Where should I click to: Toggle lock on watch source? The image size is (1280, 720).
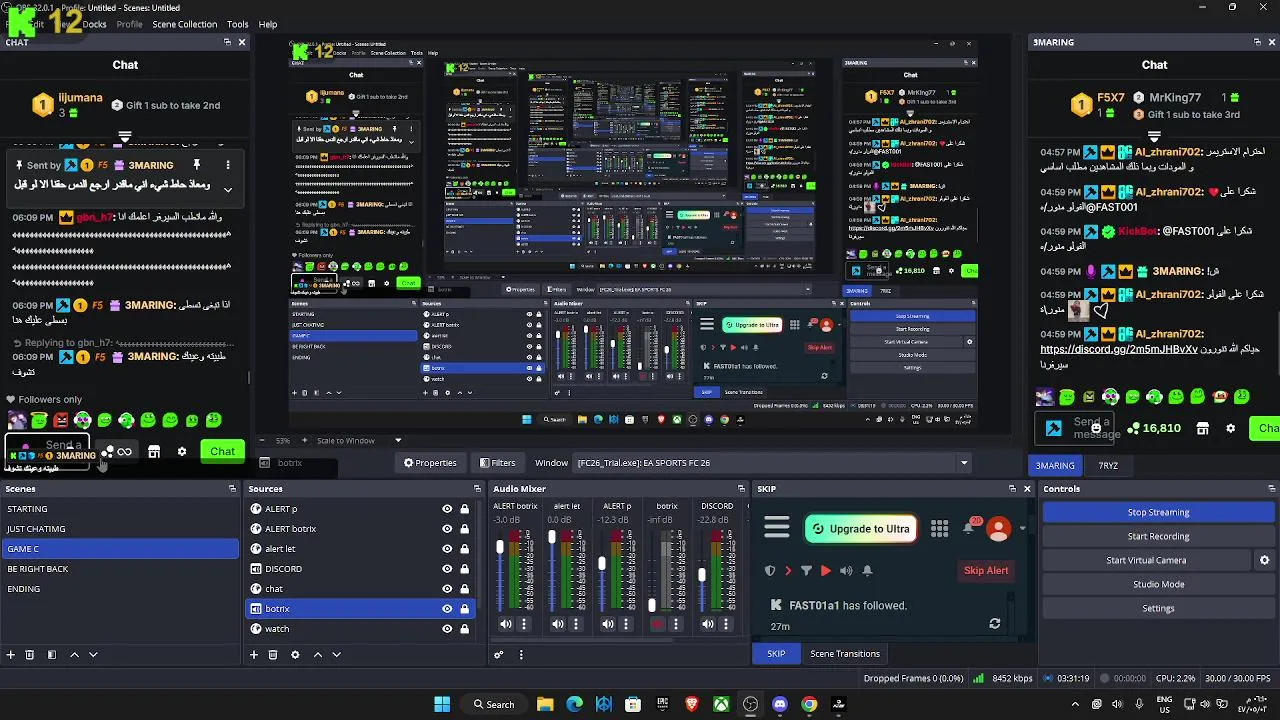point(465,629)
